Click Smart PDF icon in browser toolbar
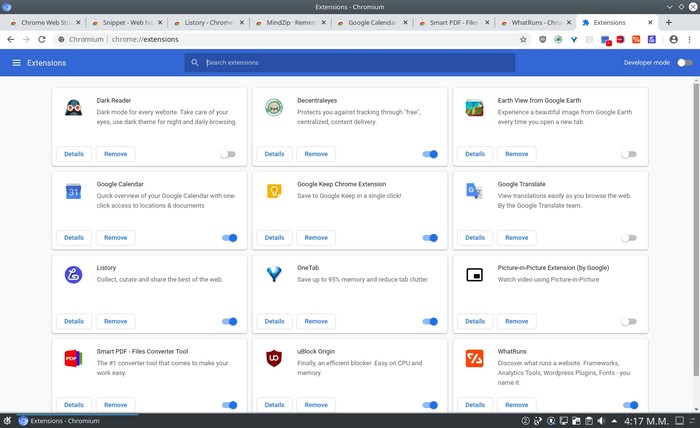Screen dimensions: 700x428 [621, 39]
